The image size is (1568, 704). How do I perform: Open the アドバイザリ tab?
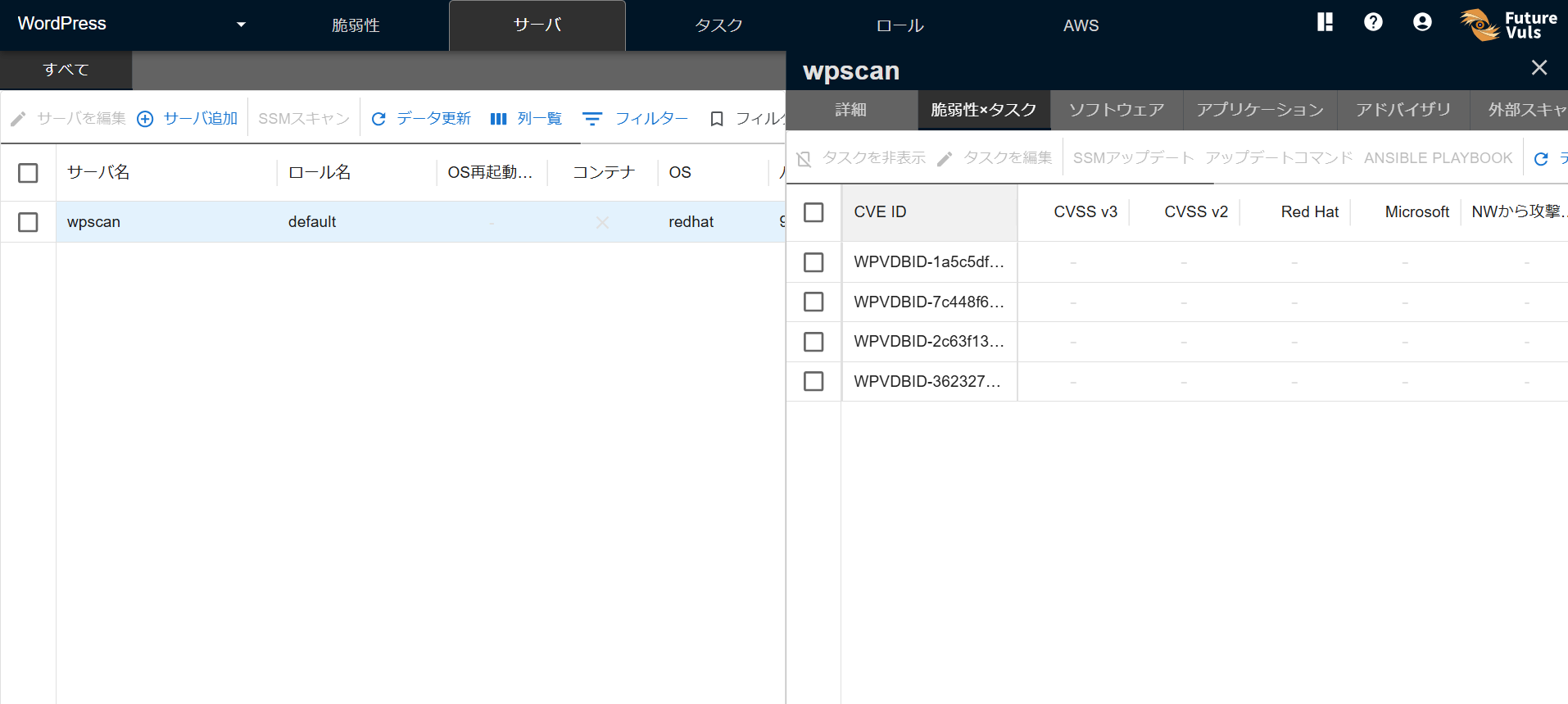(x=1403, y=110)
